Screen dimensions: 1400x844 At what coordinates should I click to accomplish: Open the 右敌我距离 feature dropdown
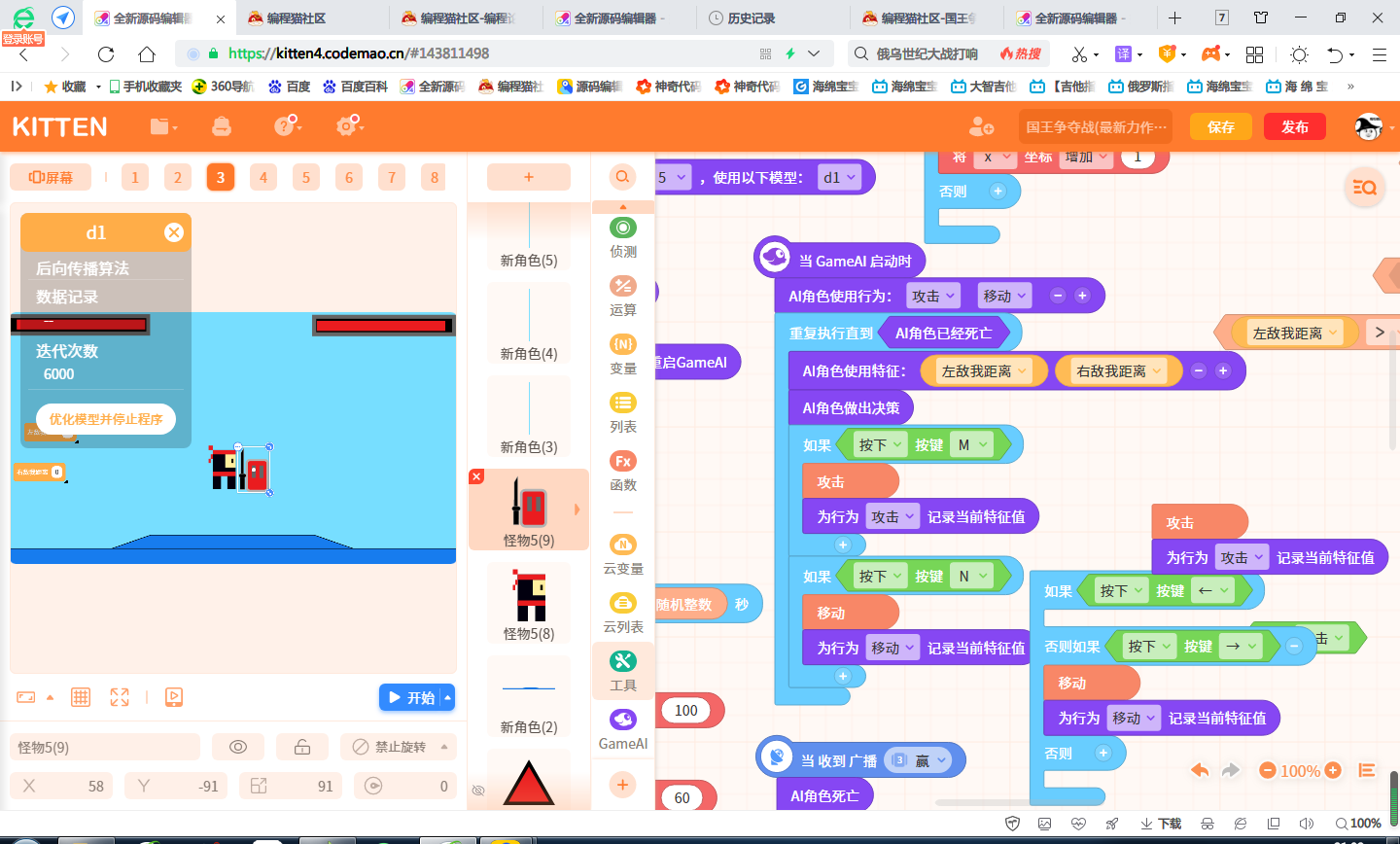tap(1119, 370)
